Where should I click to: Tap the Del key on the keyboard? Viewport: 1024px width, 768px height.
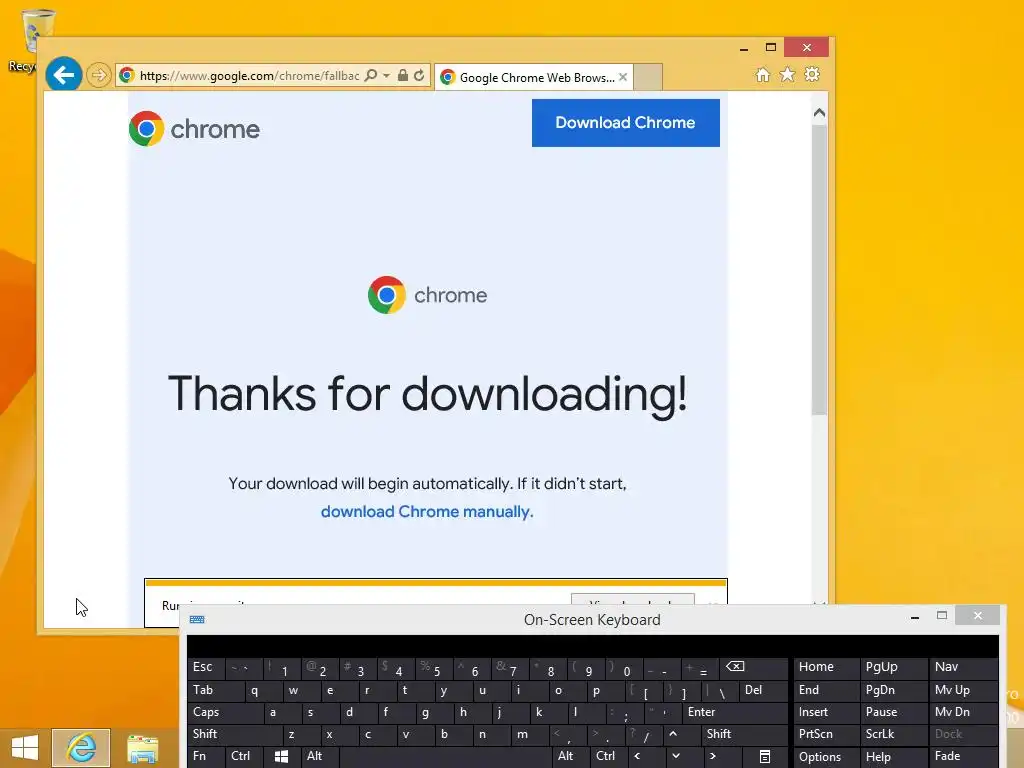(x=763, y=690)
